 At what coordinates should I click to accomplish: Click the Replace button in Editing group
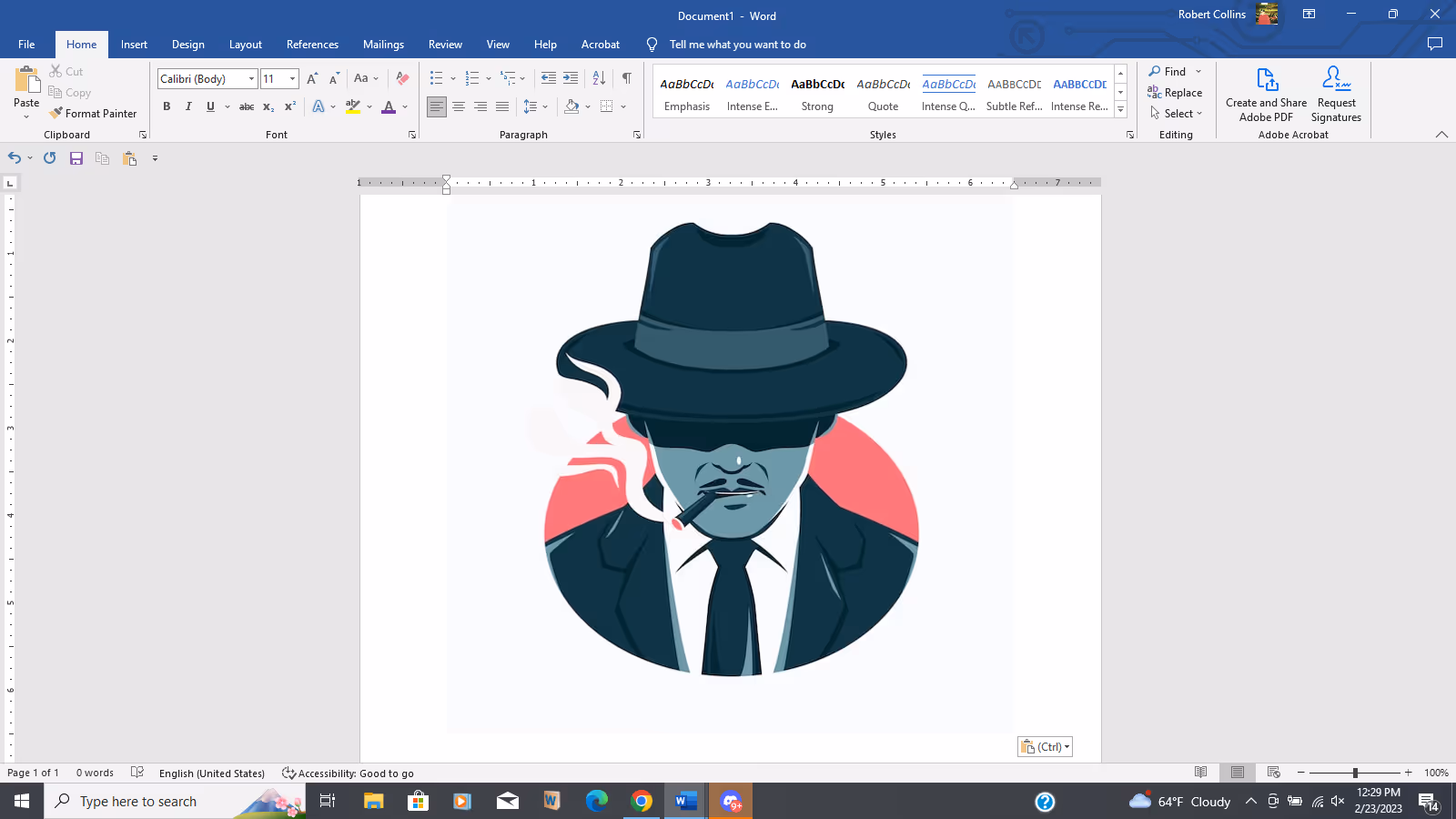point(1175,93)
